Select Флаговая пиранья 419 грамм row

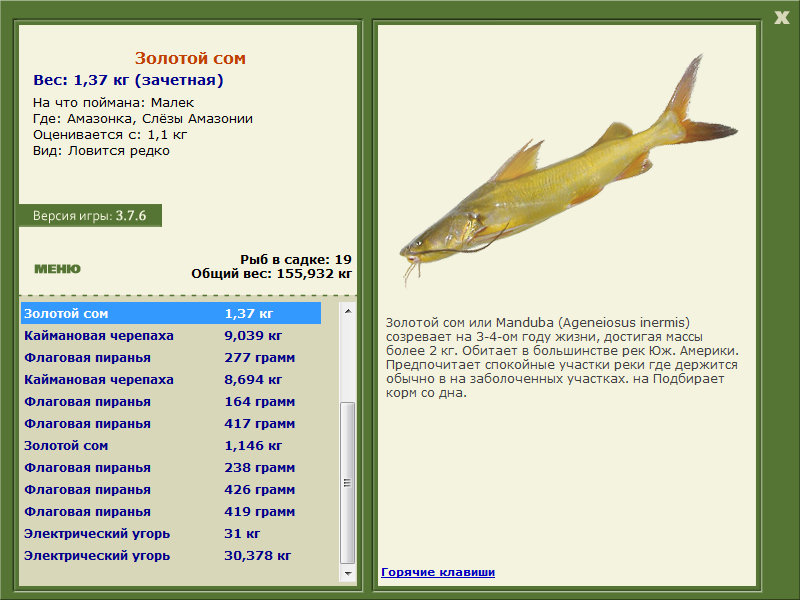point(171,511)
